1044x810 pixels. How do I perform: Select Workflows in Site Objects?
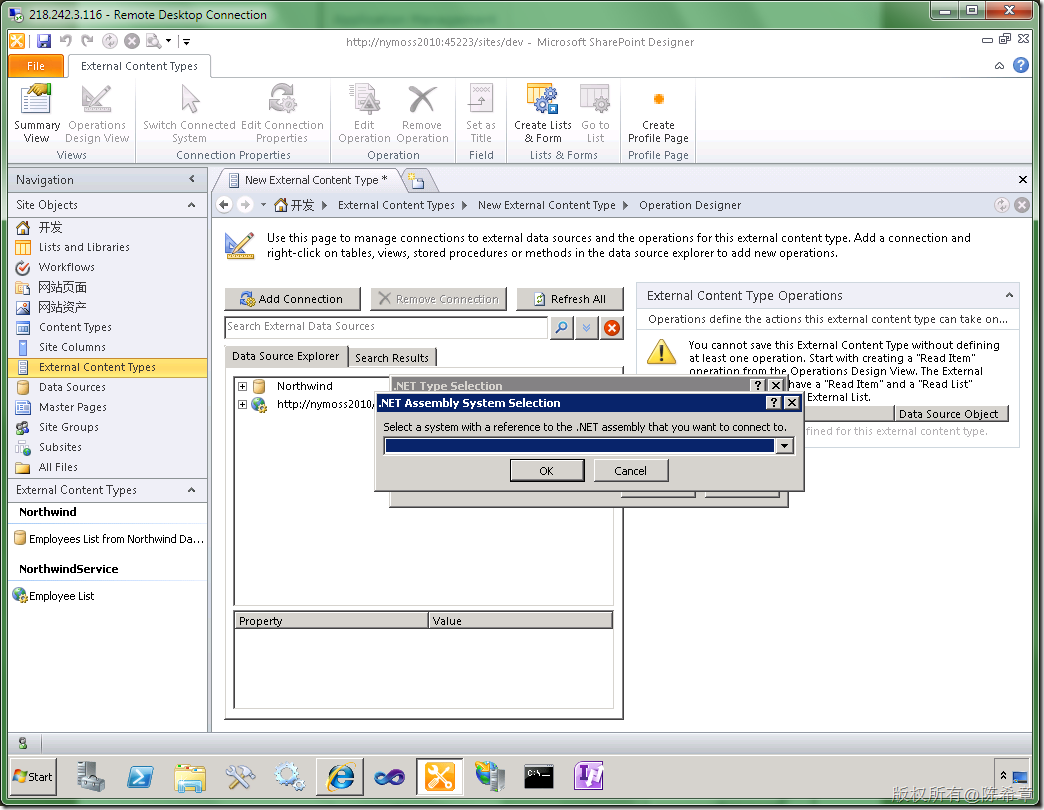pos(67,267)
